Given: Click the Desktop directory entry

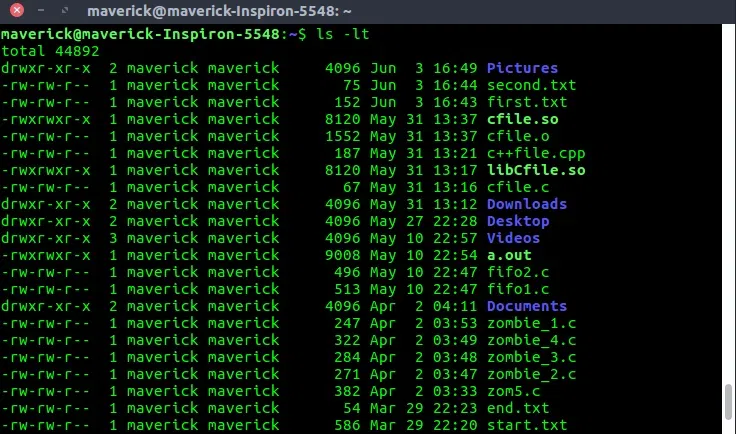Looking at the screenshot, I should tap(517, 221).
